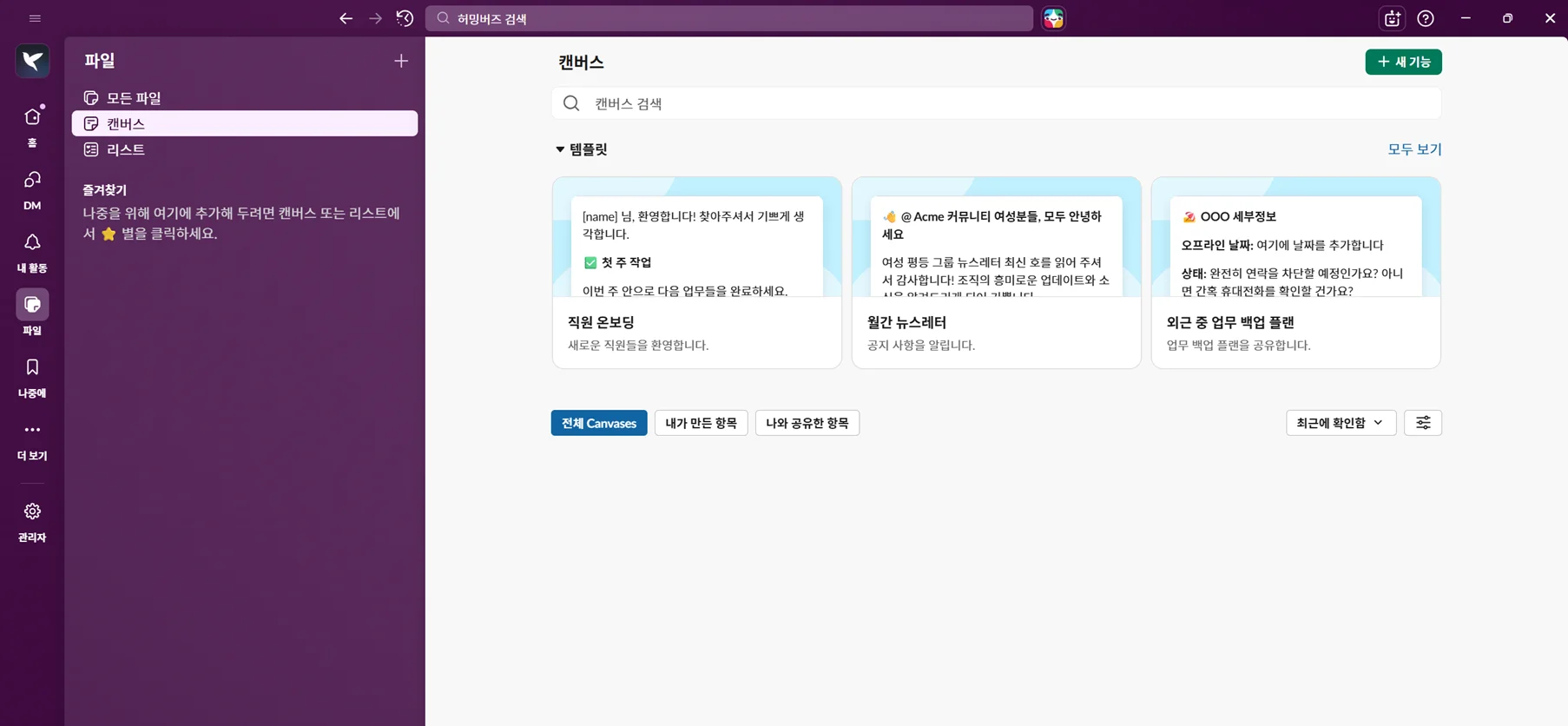Open 모든 파일 in the sidebar
The height and width of the screenshot is (726, 1568).
pos(134,98)
